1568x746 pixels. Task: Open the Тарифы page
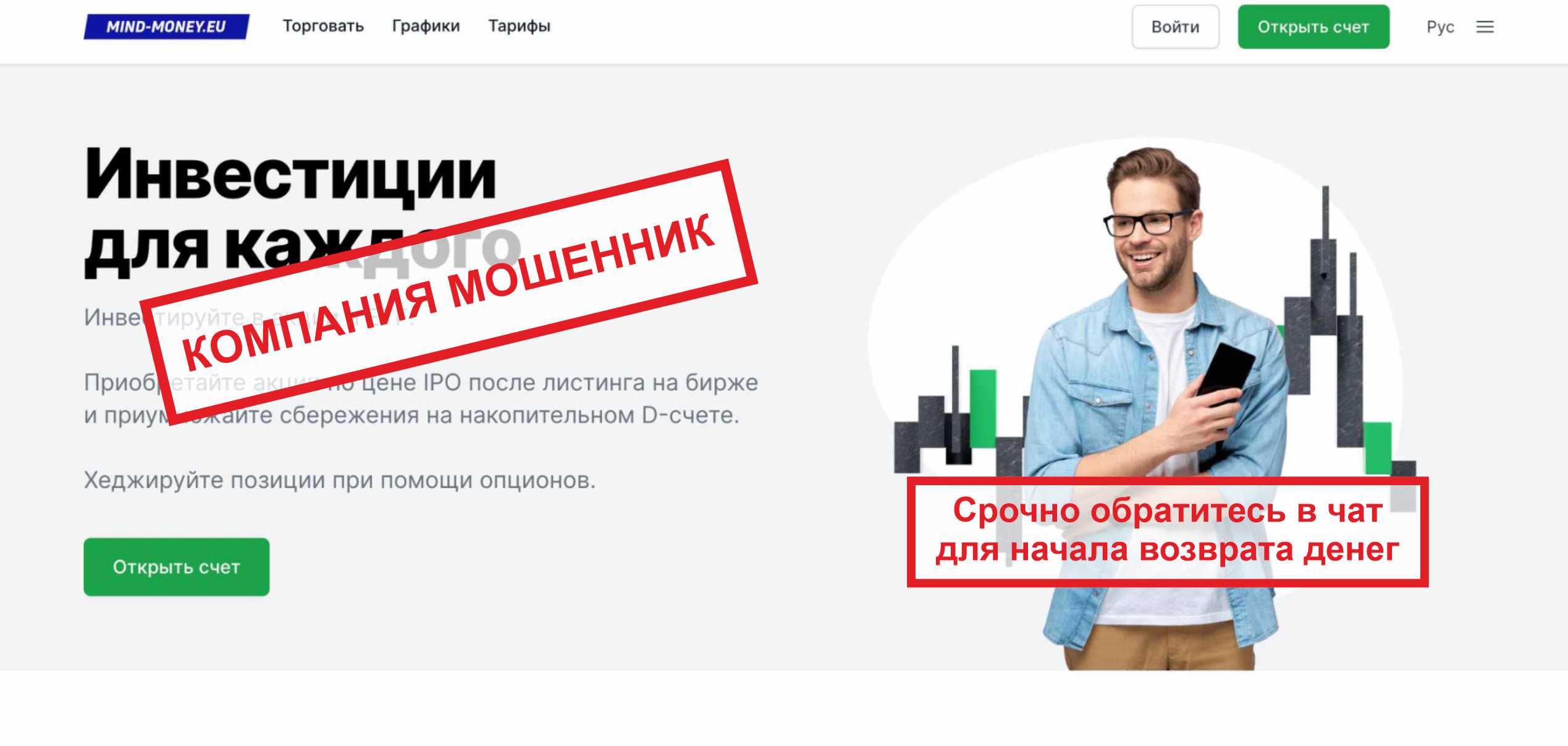pyautogui.click(x=519, y=26)
